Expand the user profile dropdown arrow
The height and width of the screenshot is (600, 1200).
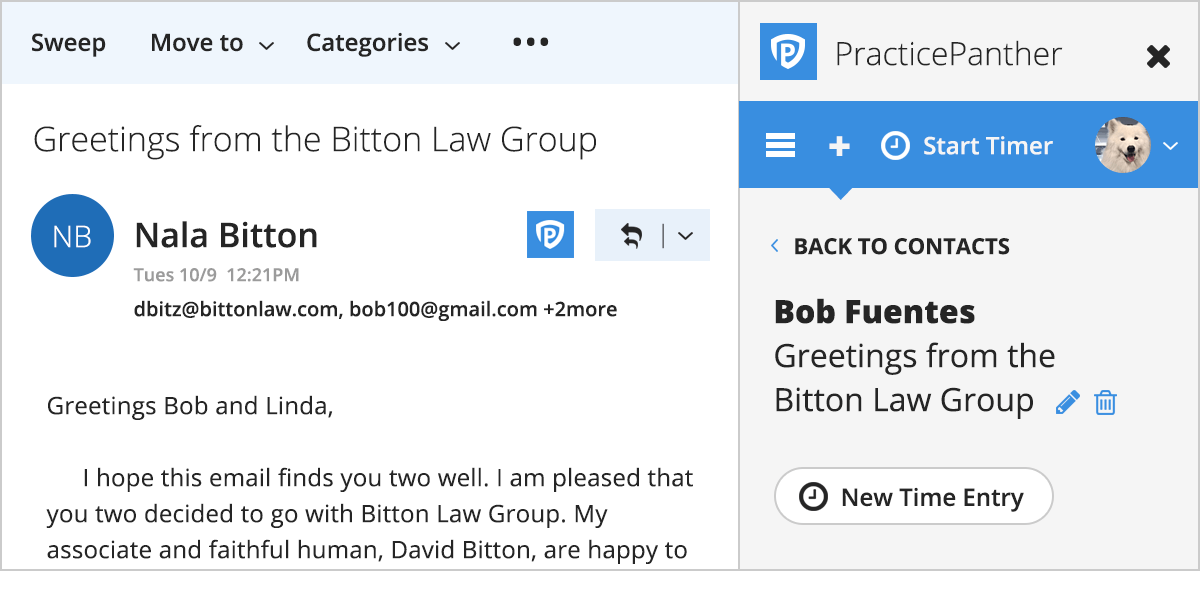click(x=1171, y=147)
